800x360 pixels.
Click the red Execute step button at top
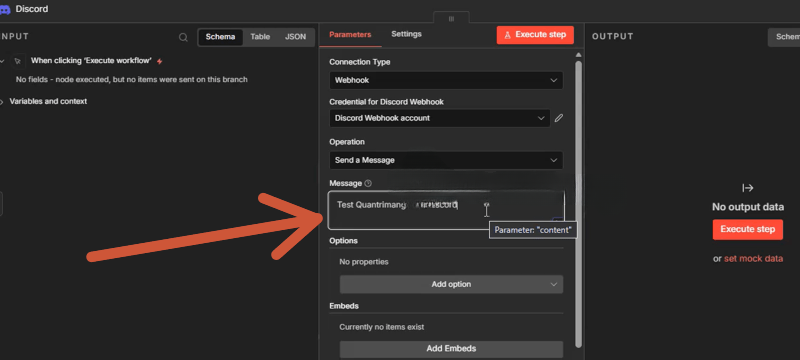click(x=535, y=35)
